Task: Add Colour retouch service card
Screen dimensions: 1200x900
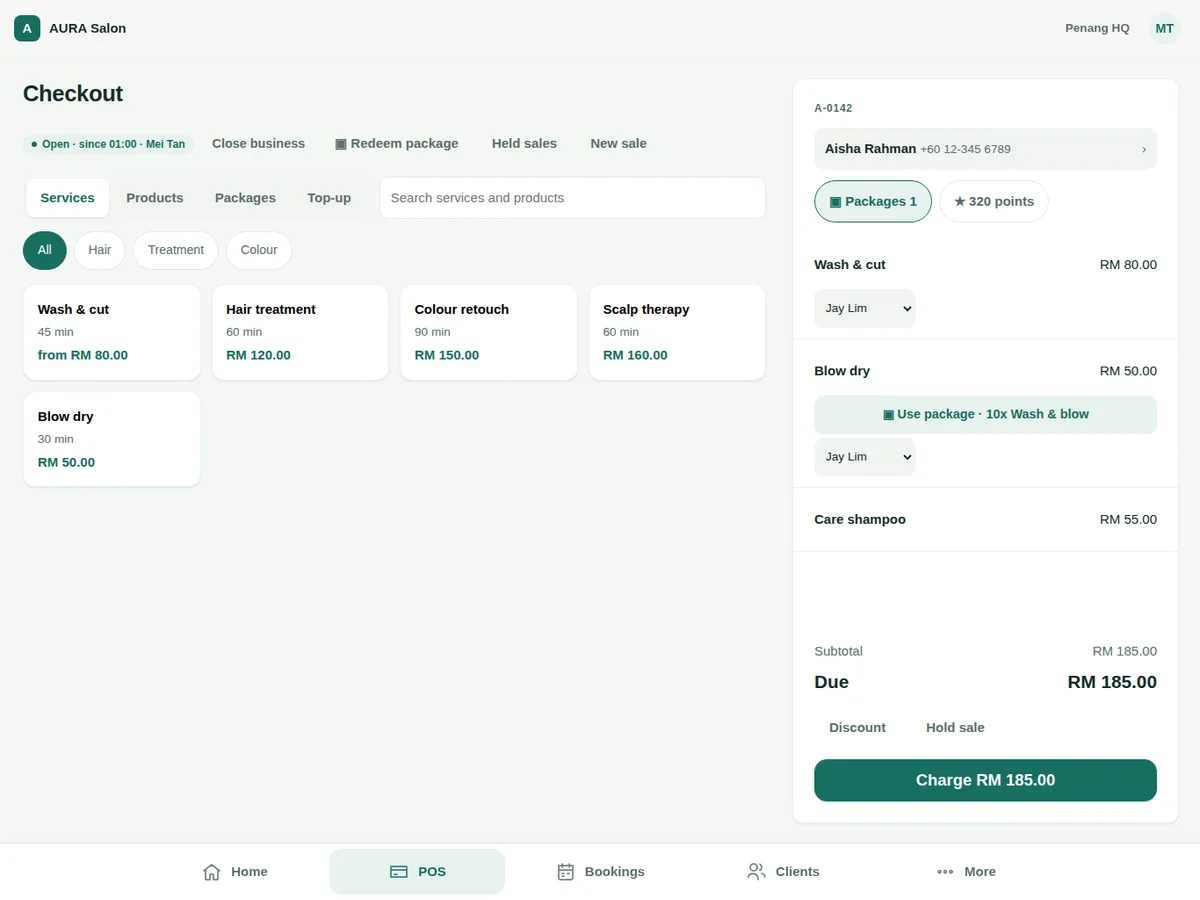Action: [489, 333]
